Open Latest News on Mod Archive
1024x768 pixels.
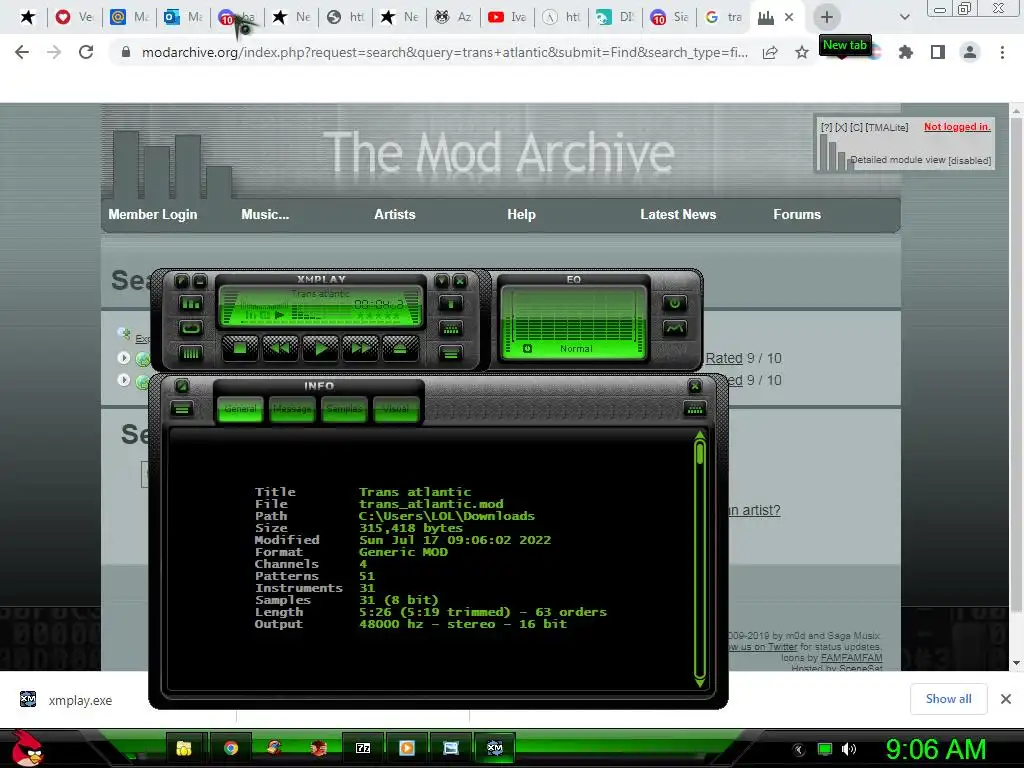pyautogui.click(x=678, y=214)
